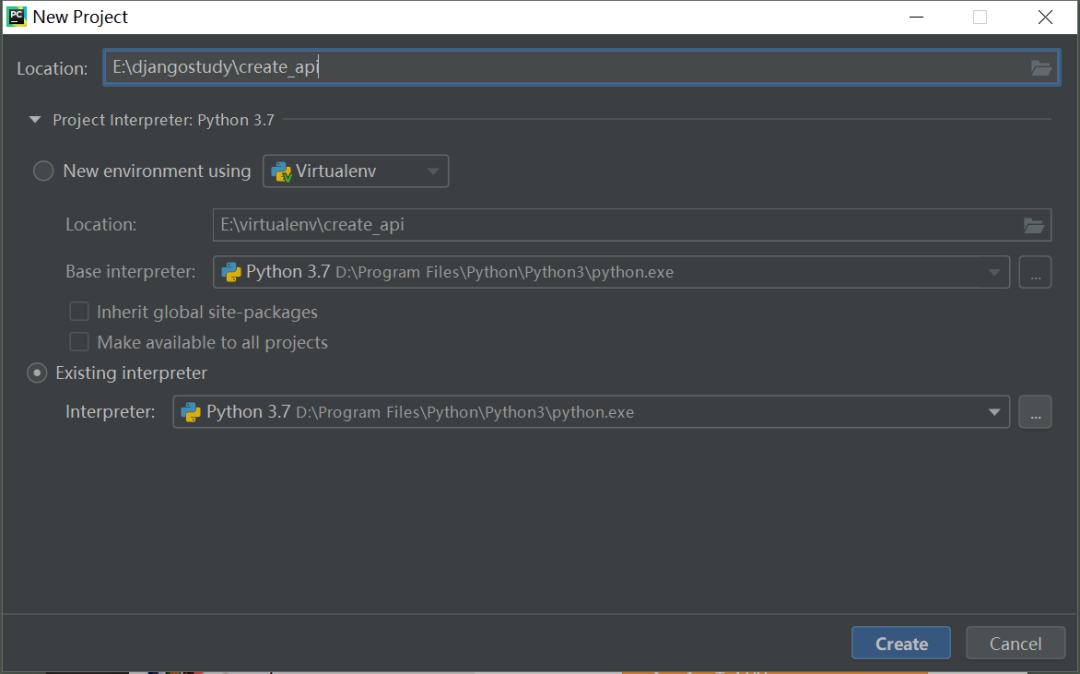Browse folders for the virtualenv location

click(1033, 225)
